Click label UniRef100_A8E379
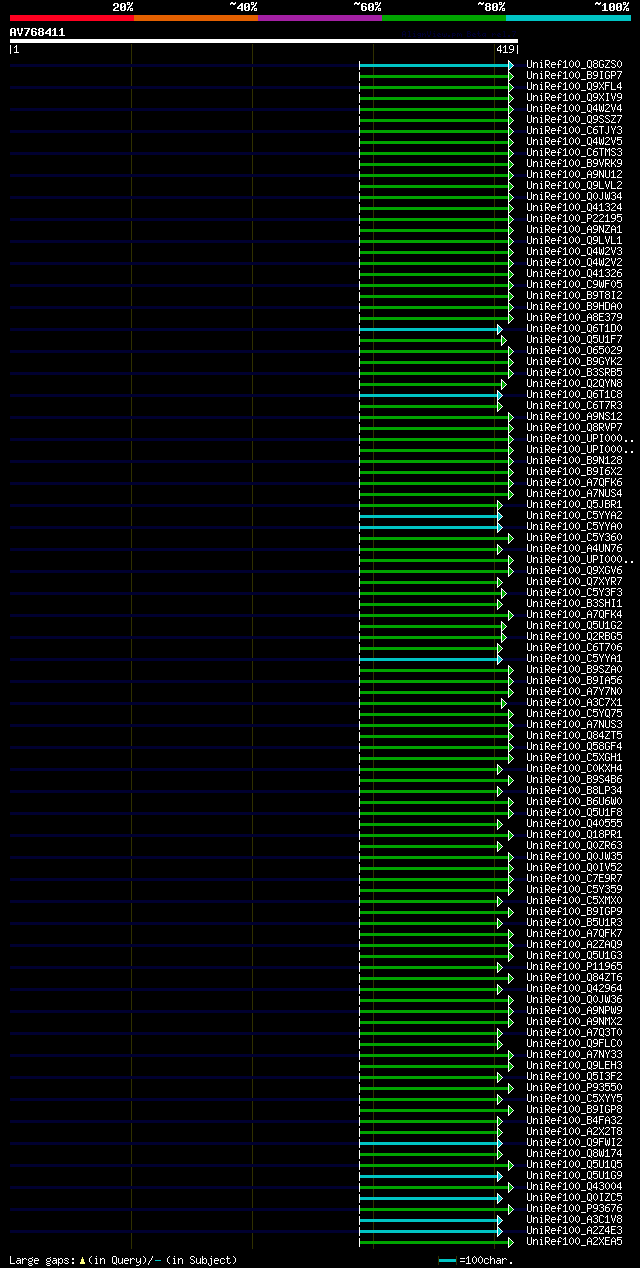Image resolution: width=640 pixels, height=1268 pixels. (x=574, y=317)
